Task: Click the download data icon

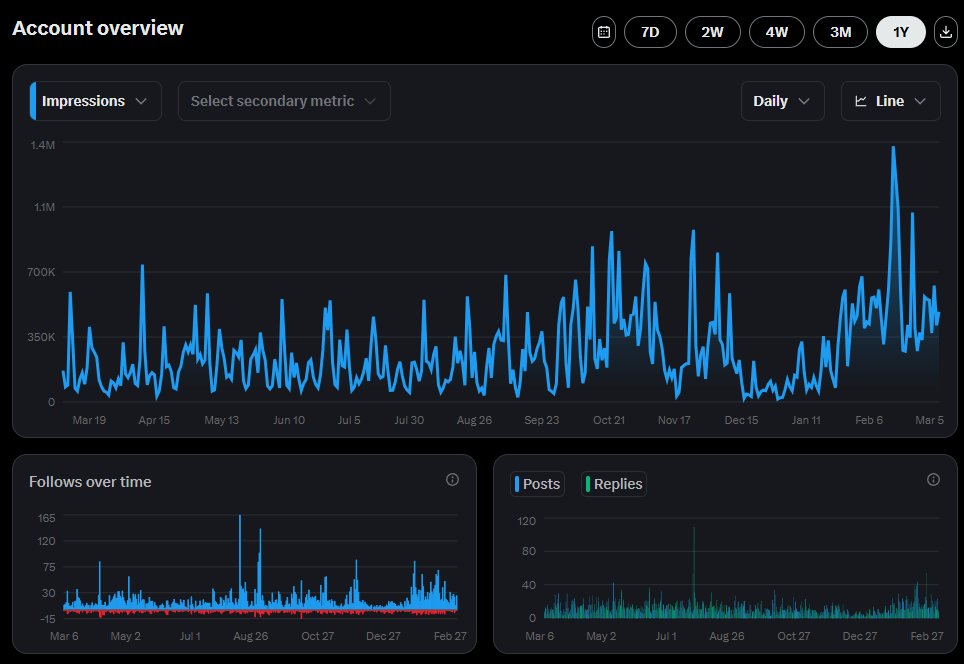Action: [946, 32]
